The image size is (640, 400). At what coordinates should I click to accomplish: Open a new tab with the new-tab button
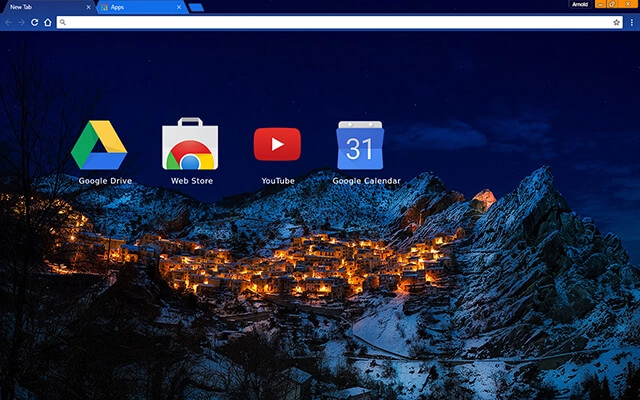coord(196,7)
